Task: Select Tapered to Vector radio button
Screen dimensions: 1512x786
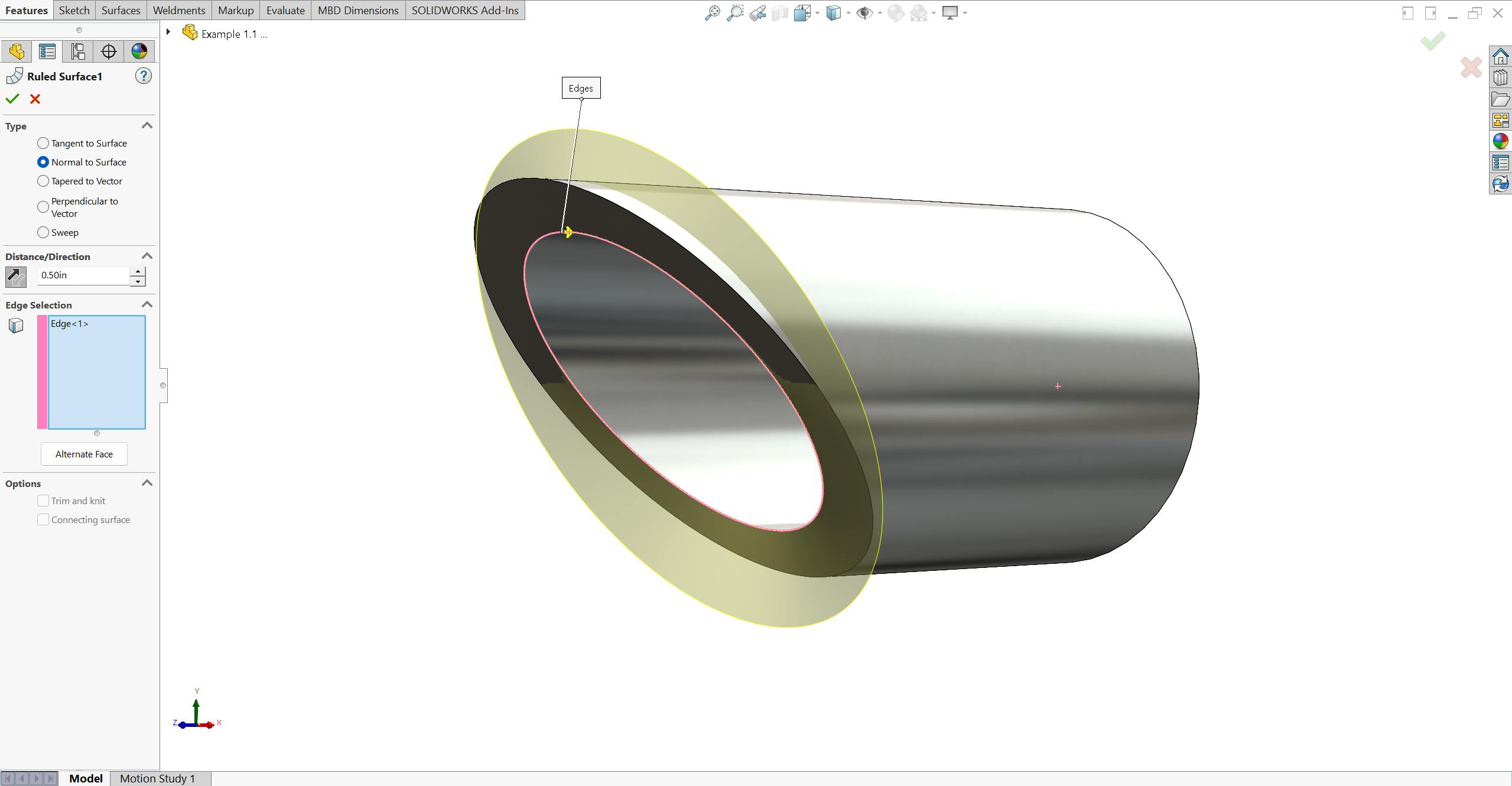Action: pyautogui.click(x=43, y=181)
